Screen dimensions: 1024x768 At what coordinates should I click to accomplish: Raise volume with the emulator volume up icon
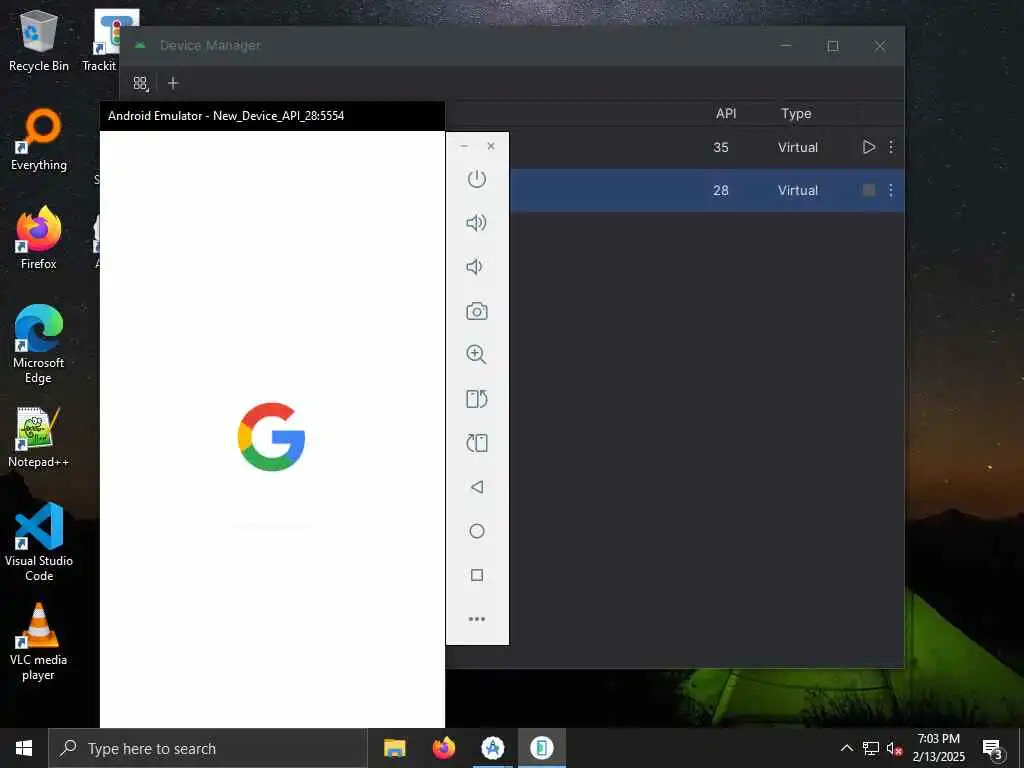click(x=476, y=223)
